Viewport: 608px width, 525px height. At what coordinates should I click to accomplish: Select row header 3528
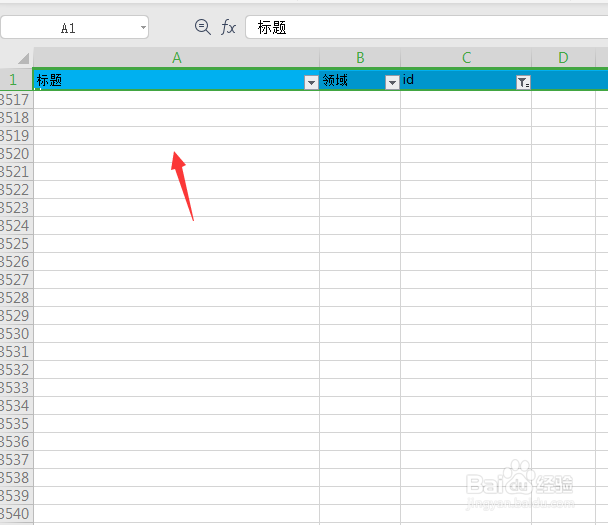(16, 298)
